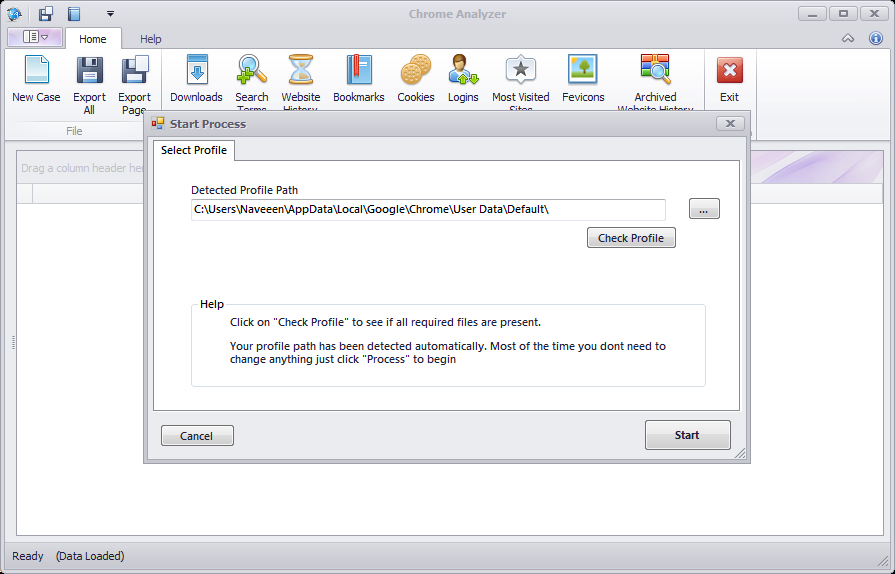Open the Website History hourglass icon
The width and height of the screenshot is (895, 574).
coord(300,70)
